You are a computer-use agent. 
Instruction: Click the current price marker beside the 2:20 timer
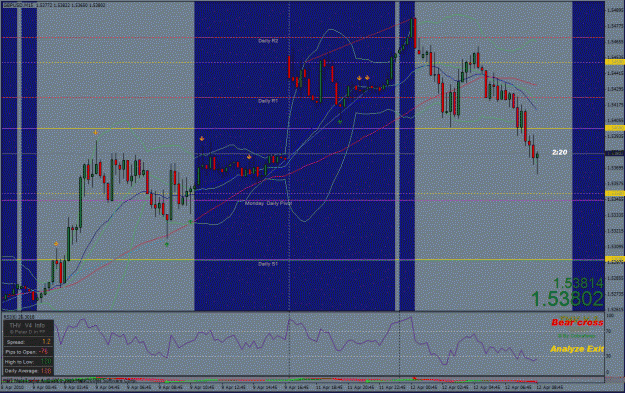[615, 153]
